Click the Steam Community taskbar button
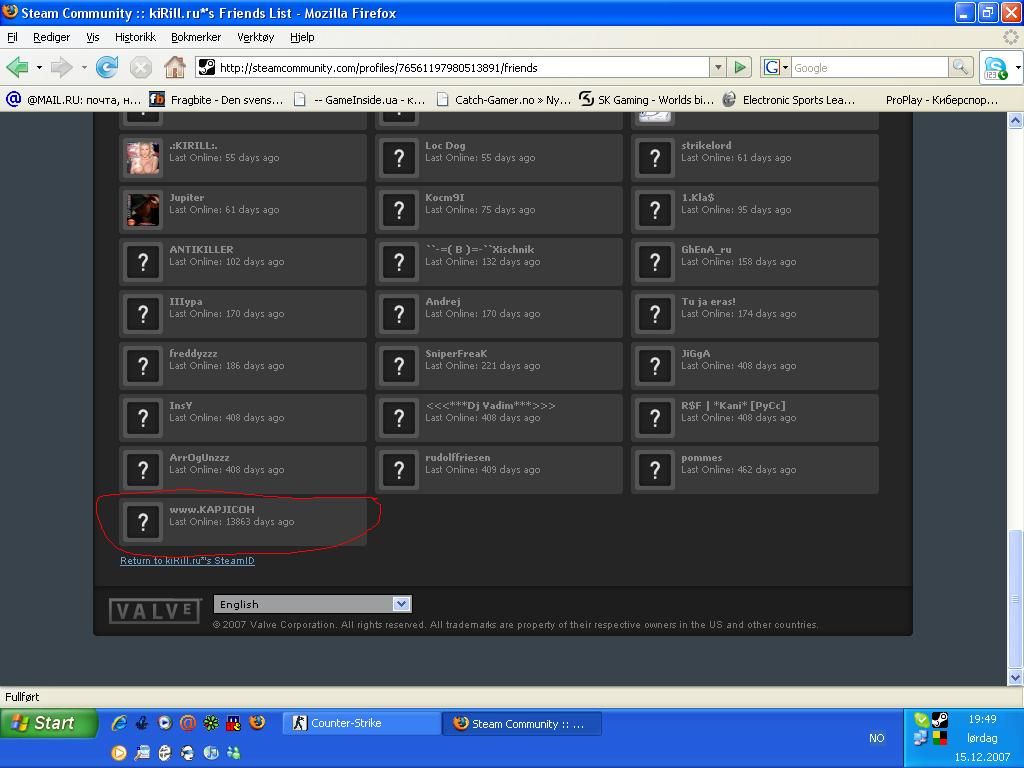This screenshot has height=768, width=1024. point(522,723)
